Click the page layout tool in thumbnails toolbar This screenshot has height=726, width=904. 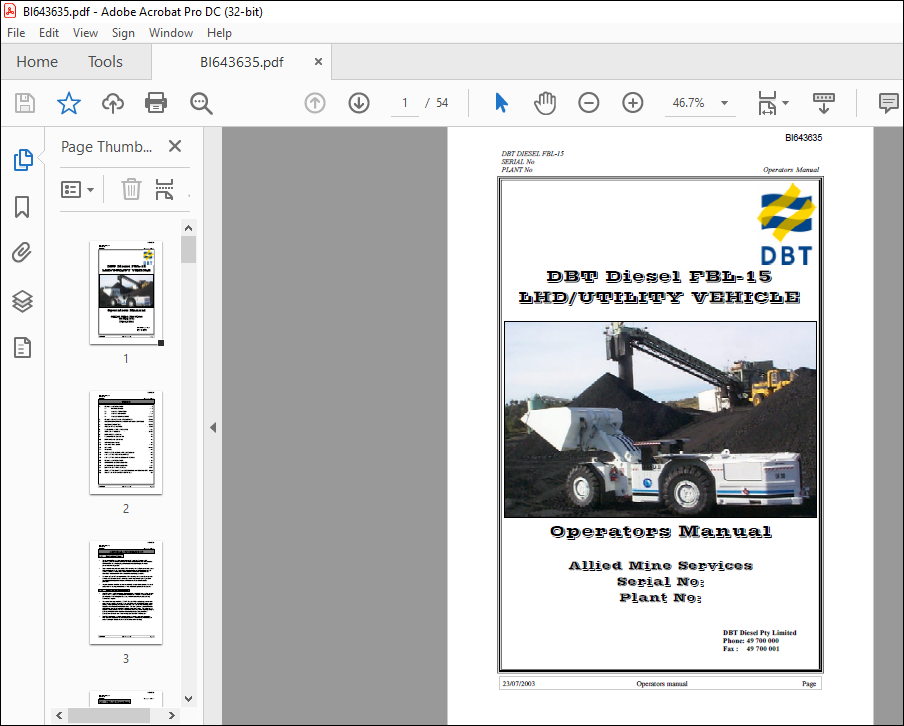click(x=164, y=189)
